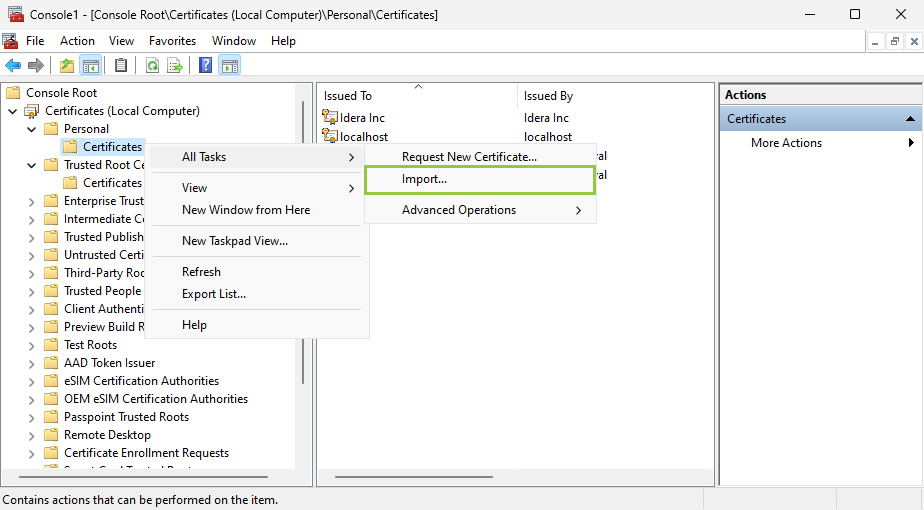Image resolution: width=924 pixels, height=510 pixels.
Task: Click the AAD Token Issuer folder icon
Action: 51,363
